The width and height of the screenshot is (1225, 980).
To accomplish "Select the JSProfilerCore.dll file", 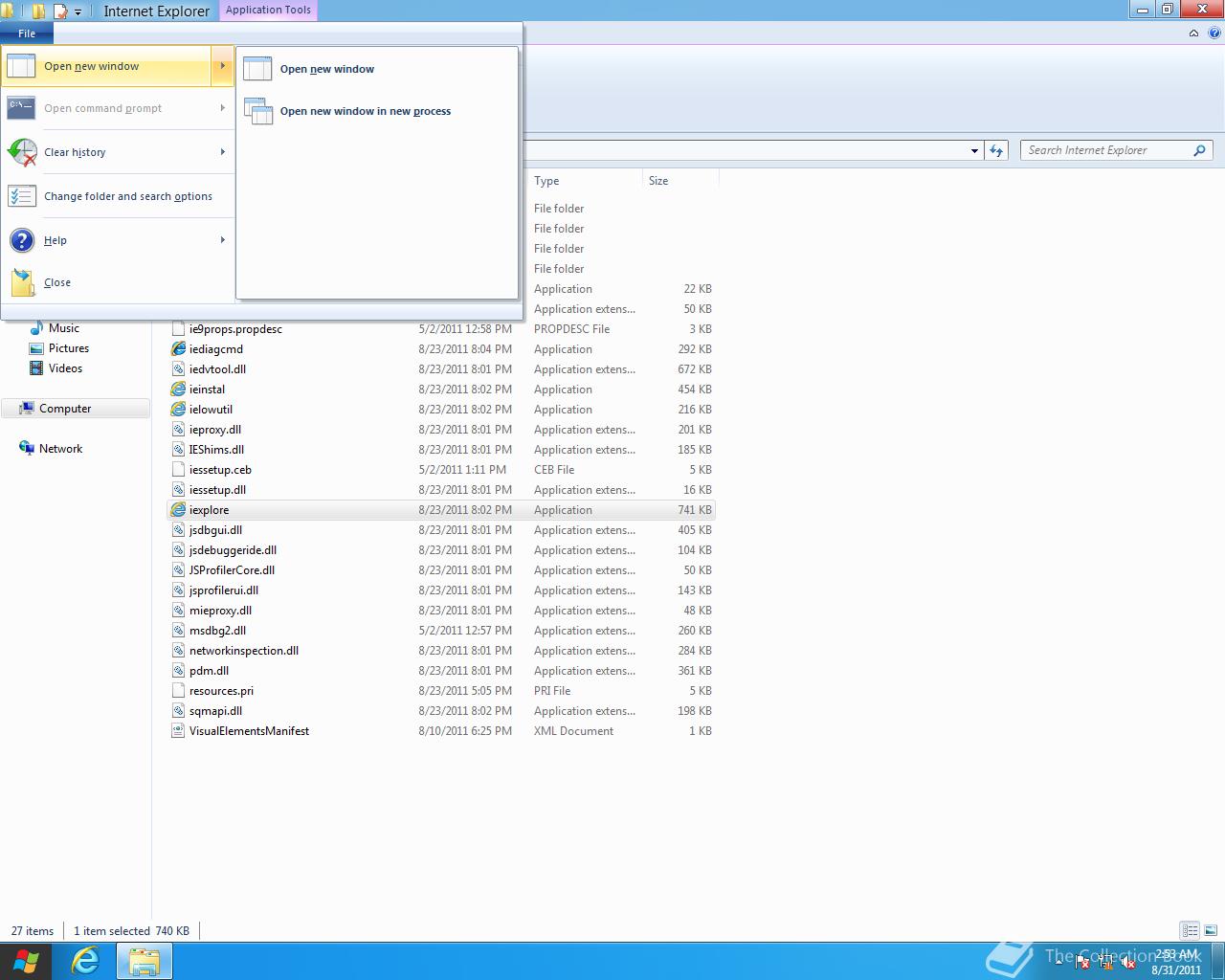I will click(x=441, y=570).
